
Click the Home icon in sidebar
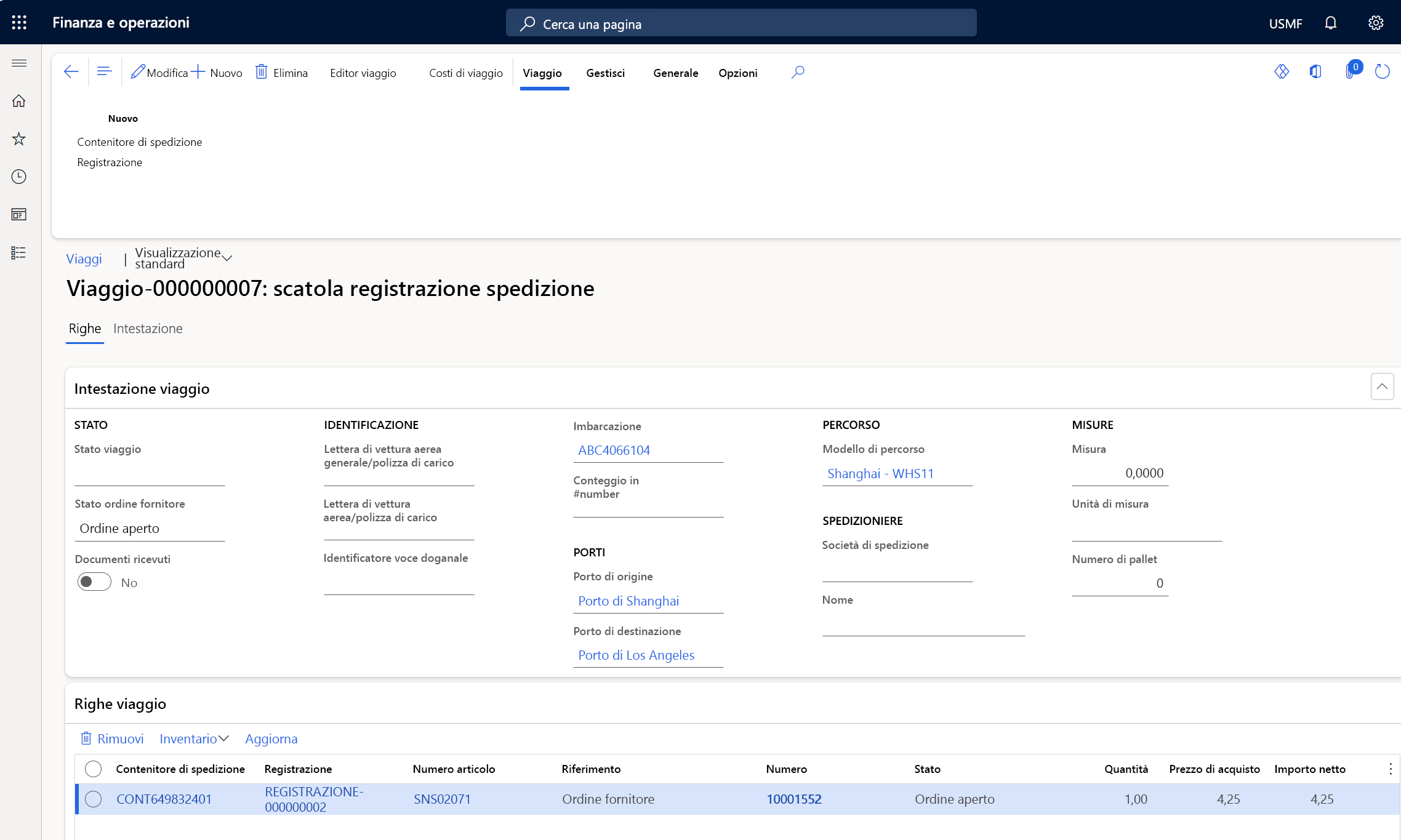pos(19,101)
